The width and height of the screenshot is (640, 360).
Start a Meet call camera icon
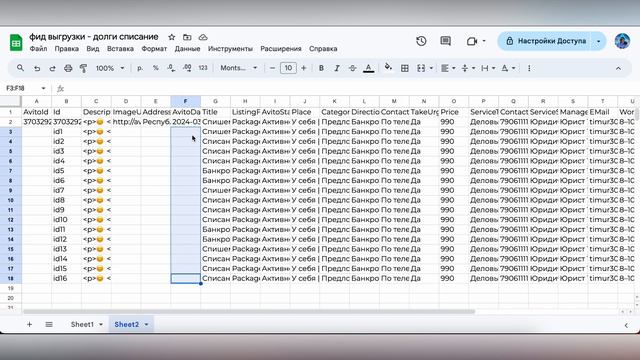coord(472,41)
